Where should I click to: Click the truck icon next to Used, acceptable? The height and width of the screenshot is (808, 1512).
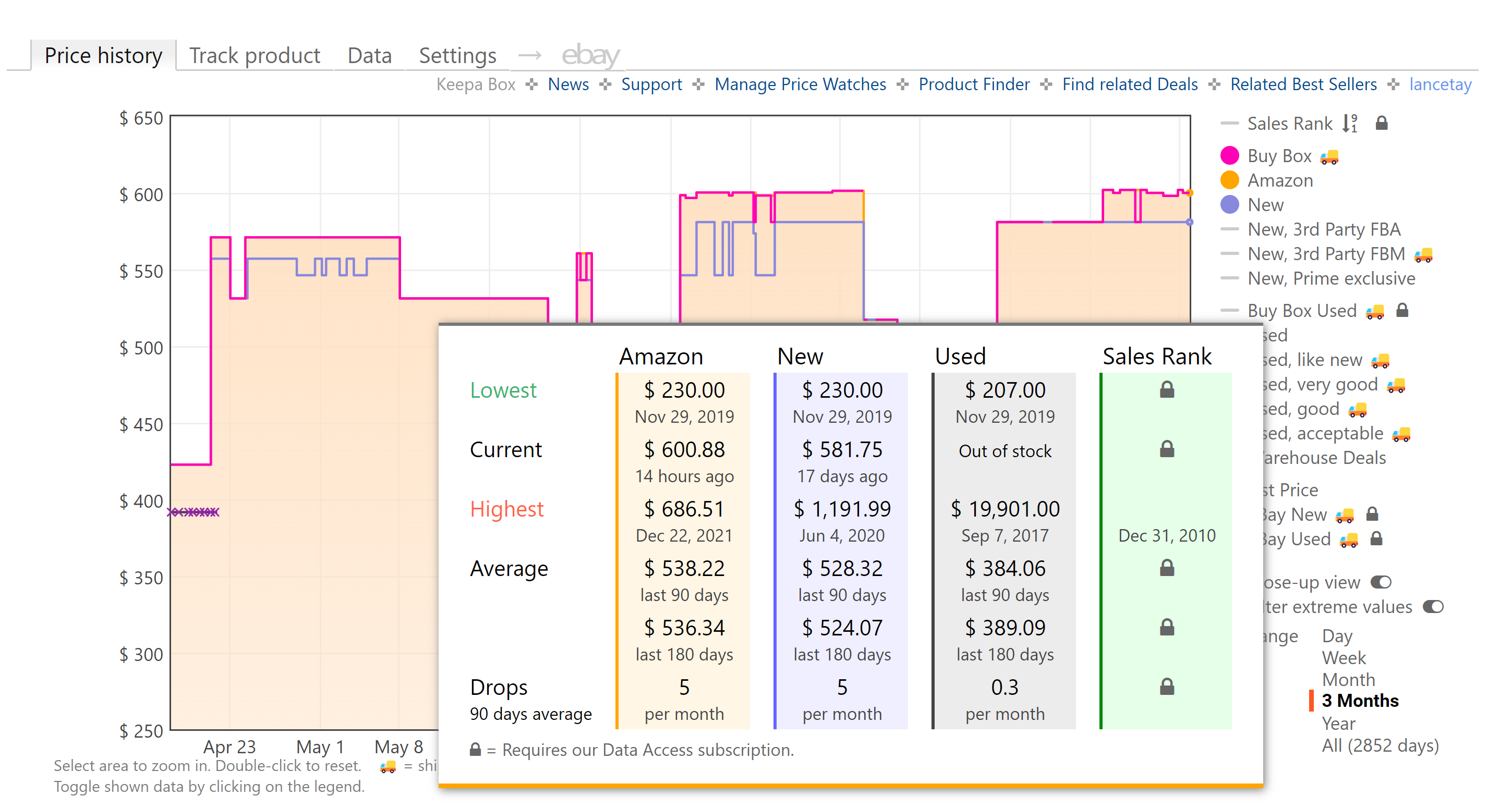(x=1400, y=435)
